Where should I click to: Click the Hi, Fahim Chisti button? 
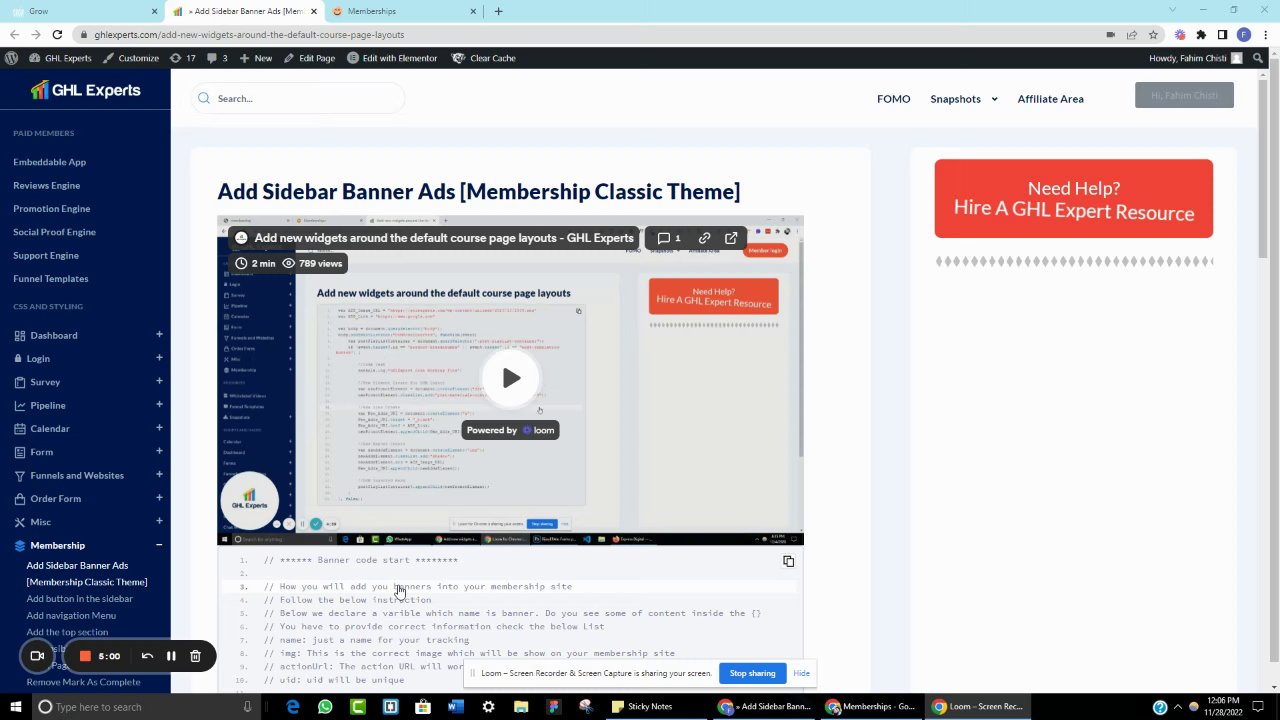coord(1184,96)
